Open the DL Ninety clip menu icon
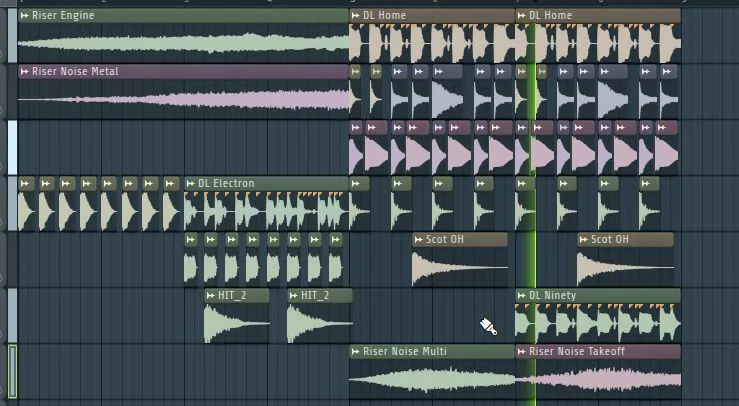 point(522,296)
